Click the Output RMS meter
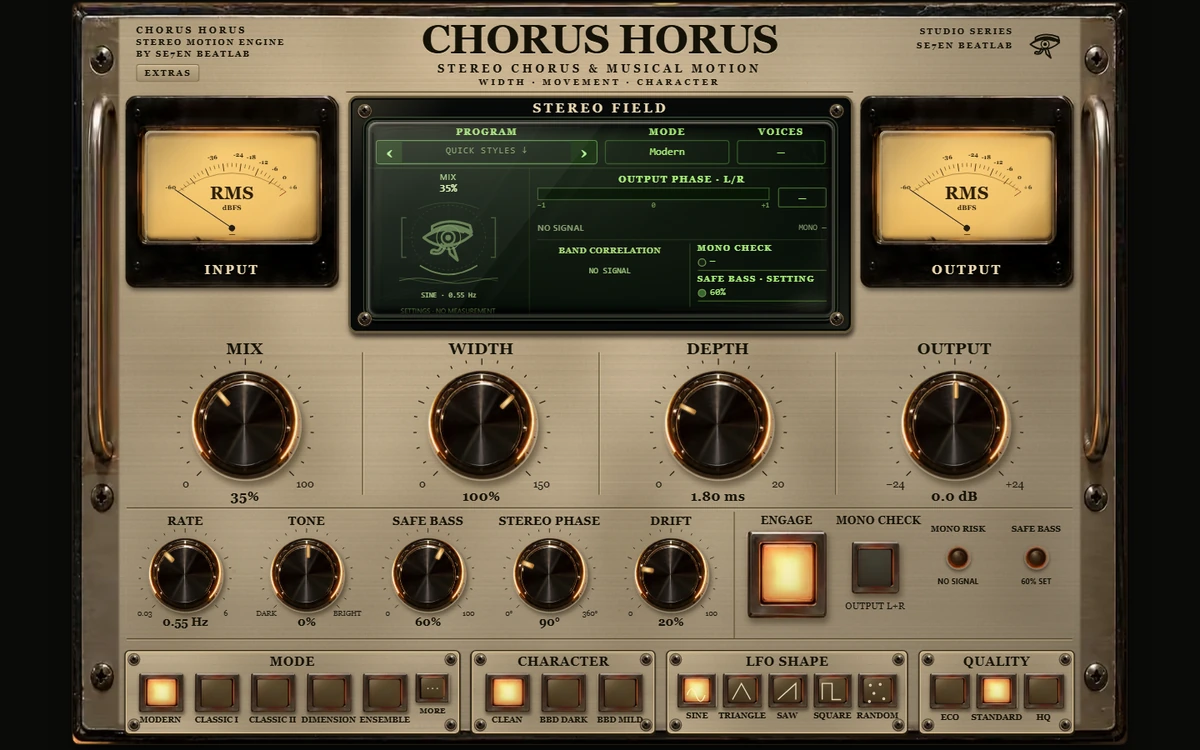 (x=966, y=187)
